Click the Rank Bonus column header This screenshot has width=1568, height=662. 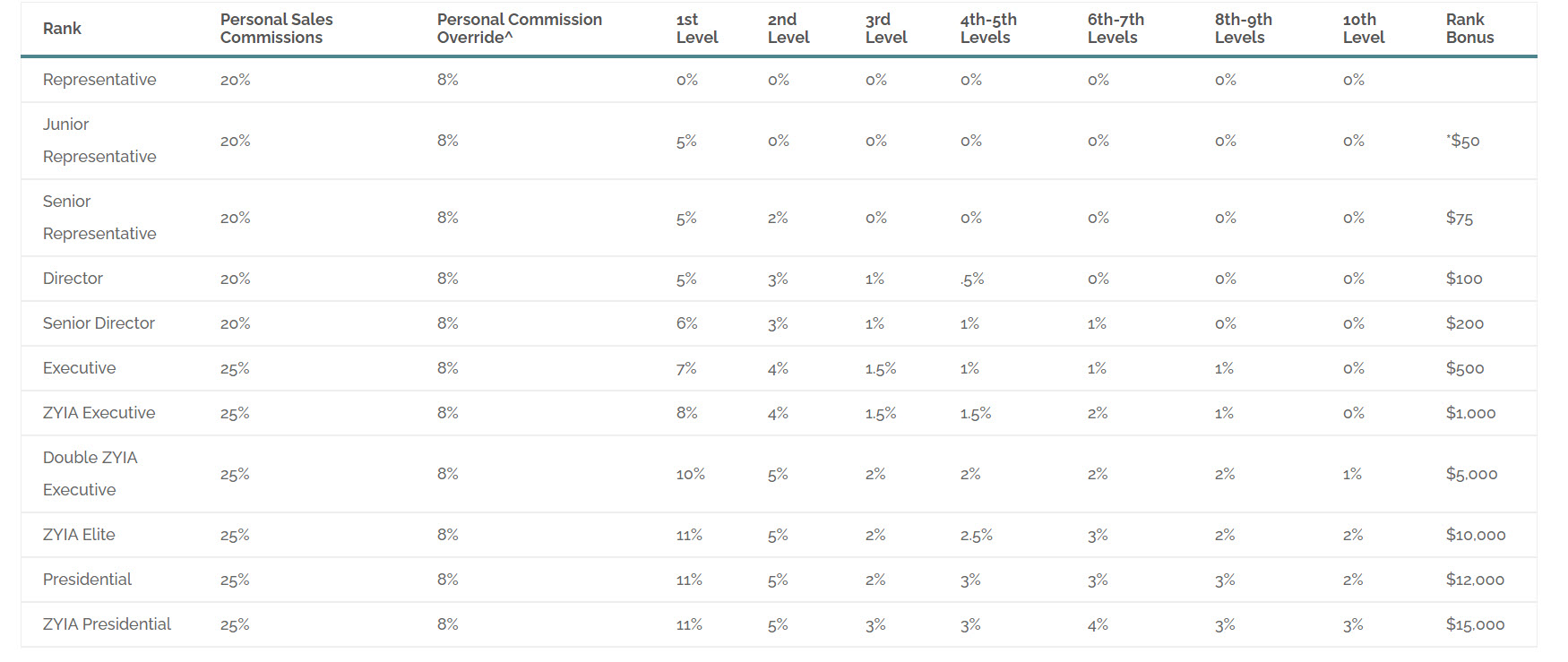pos(1469,29)
